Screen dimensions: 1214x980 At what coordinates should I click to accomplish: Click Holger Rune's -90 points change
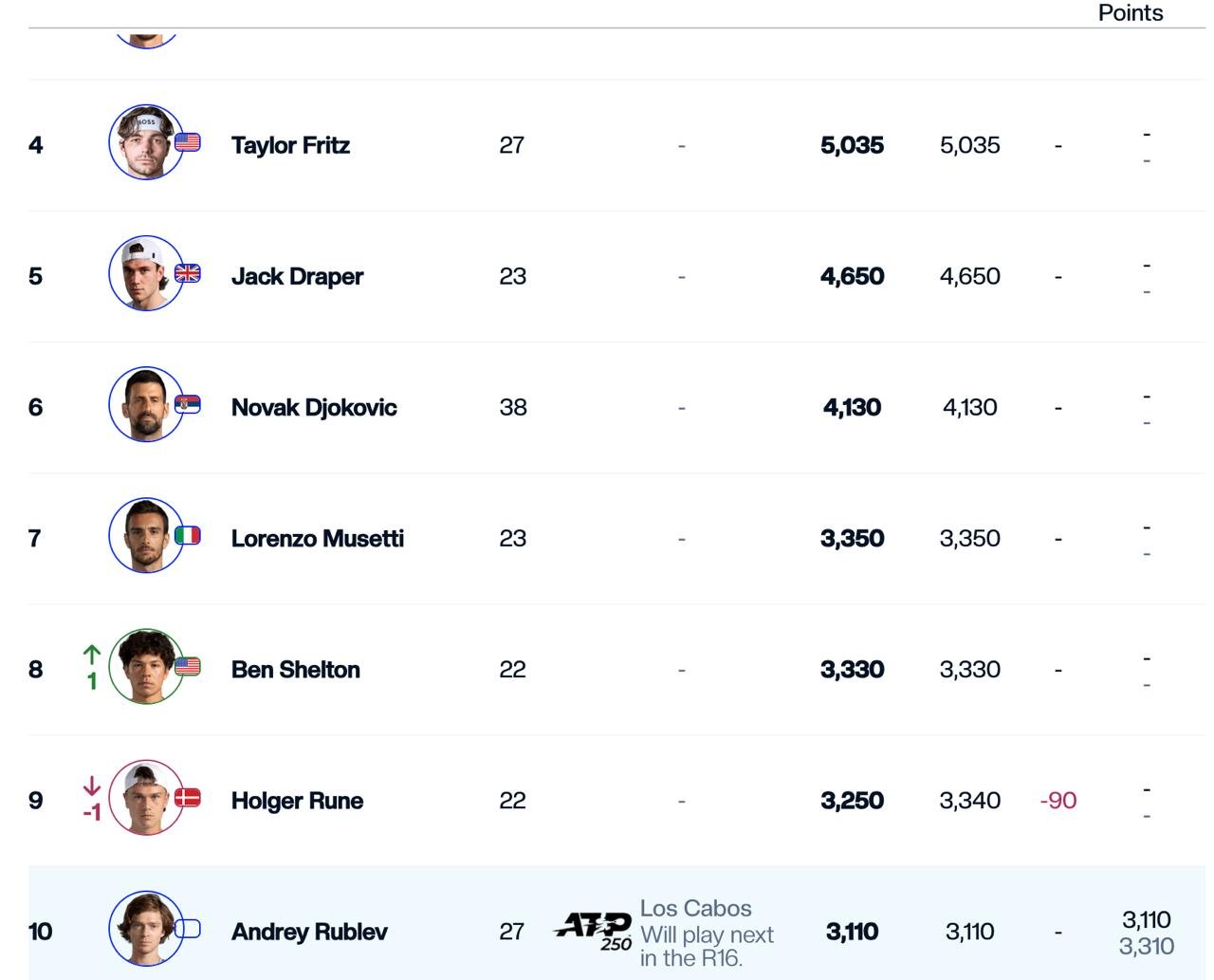[1058, 801]
